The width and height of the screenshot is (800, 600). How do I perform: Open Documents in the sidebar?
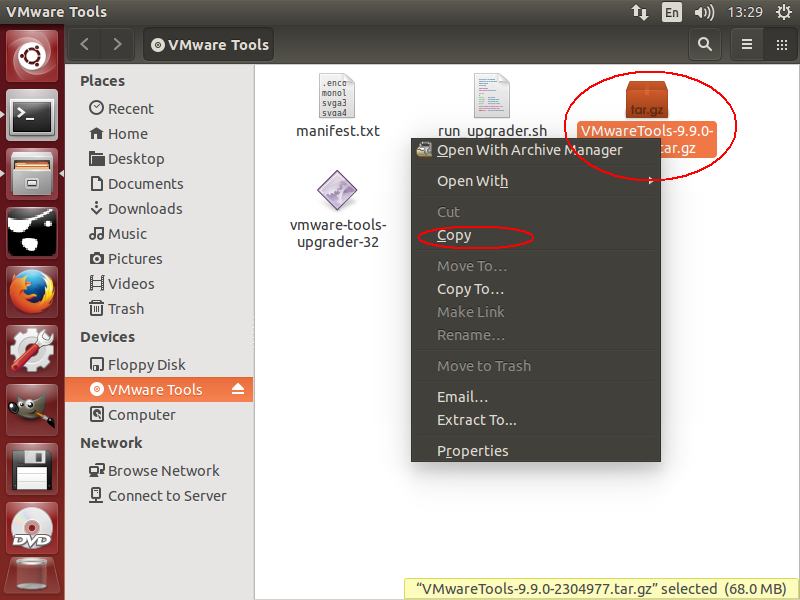[159, 184]
